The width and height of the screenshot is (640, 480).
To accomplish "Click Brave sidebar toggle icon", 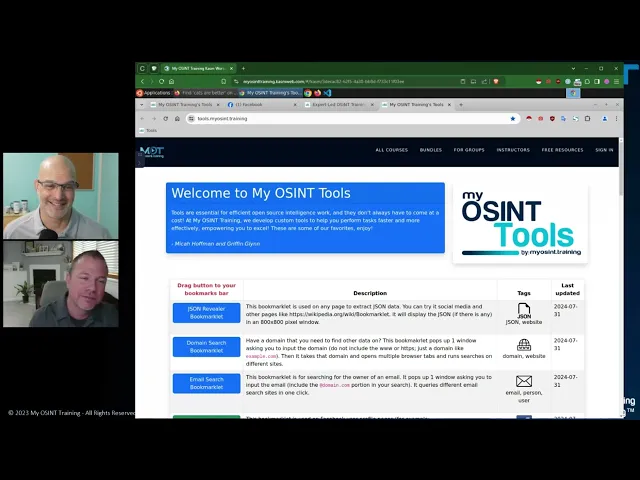I will pos(597,82).
